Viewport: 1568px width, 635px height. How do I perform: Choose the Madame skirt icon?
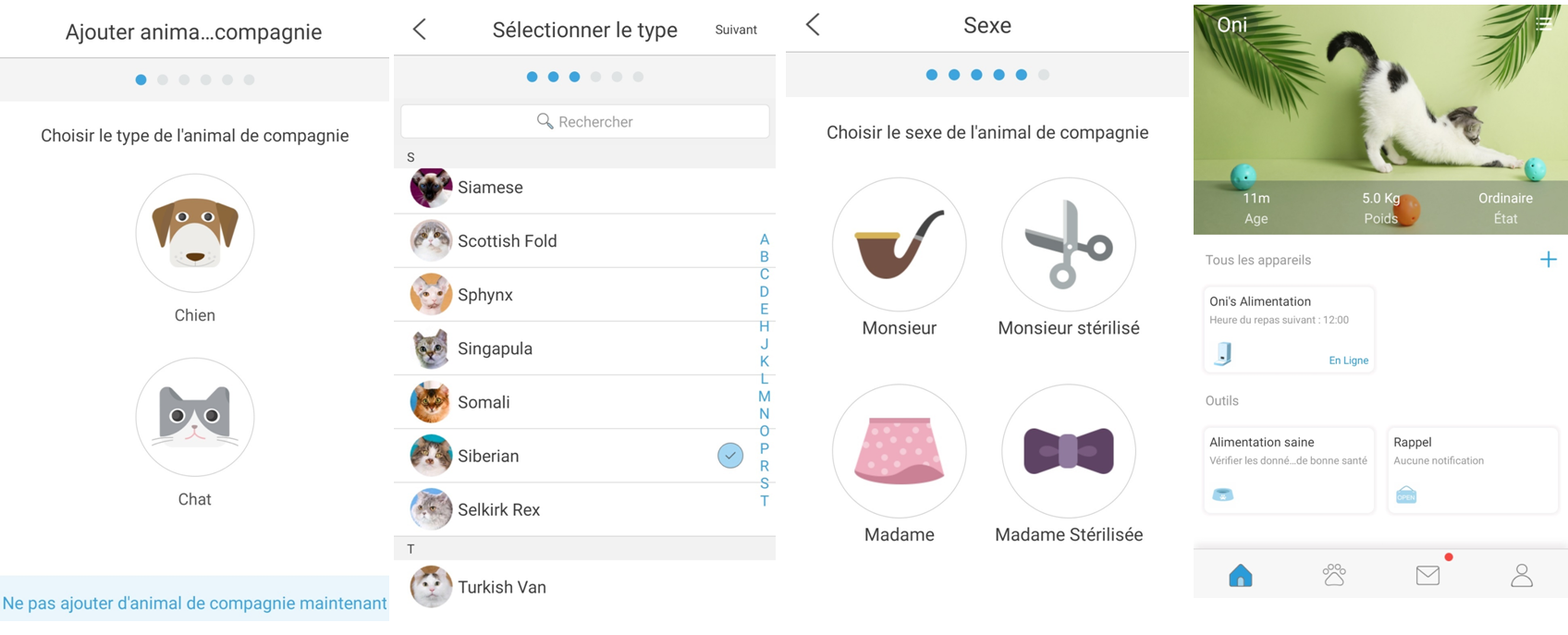[x=899, y=451]
